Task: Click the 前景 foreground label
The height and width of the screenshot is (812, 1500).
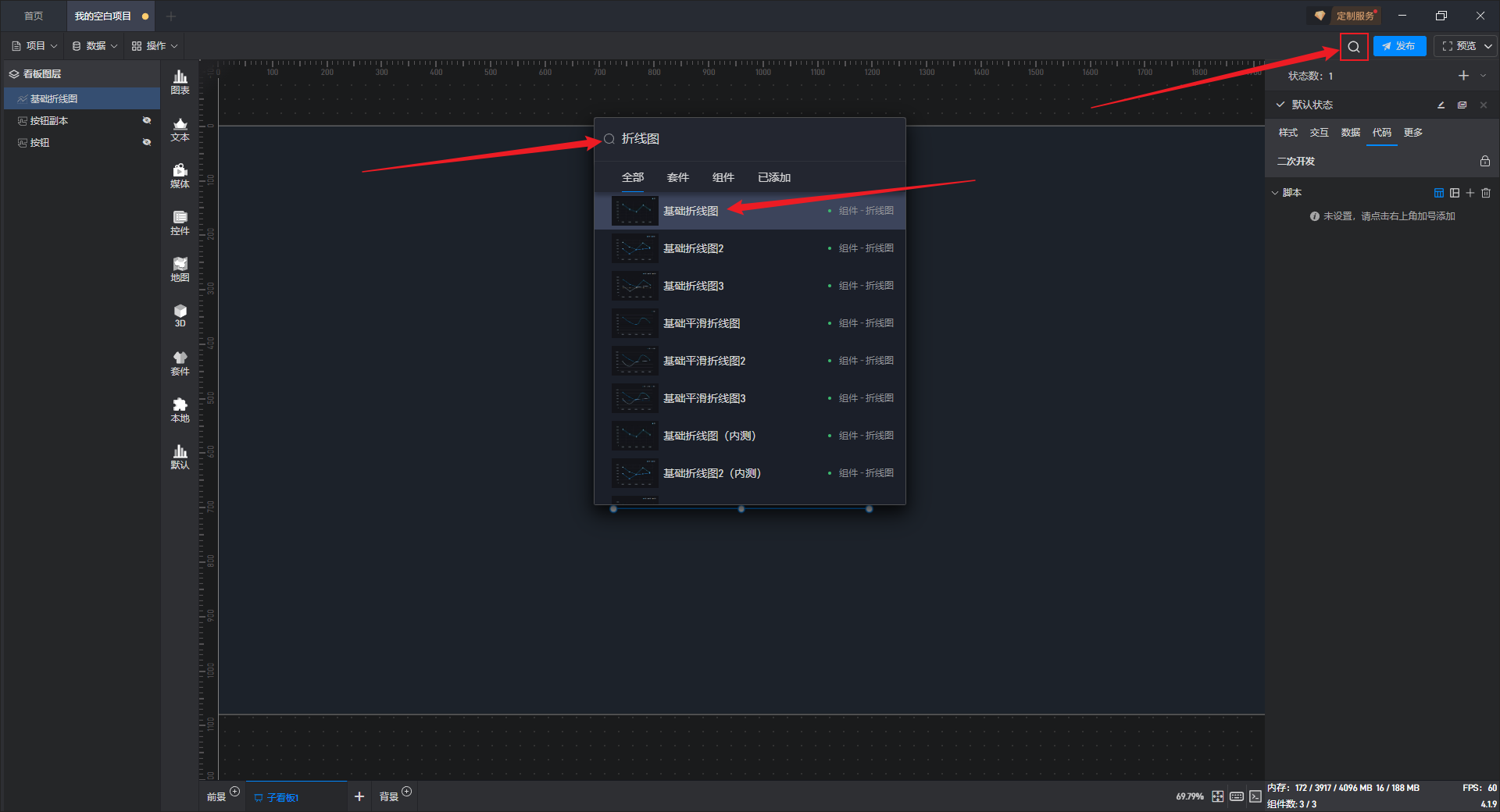Action: [216, 797]
